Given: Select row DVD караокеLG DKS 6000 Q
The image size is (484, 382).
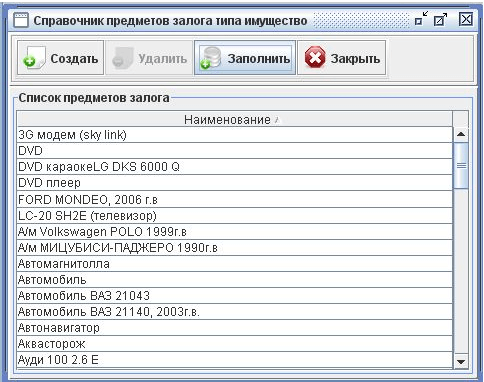Looking at the screenshot, I should (235, 167).
